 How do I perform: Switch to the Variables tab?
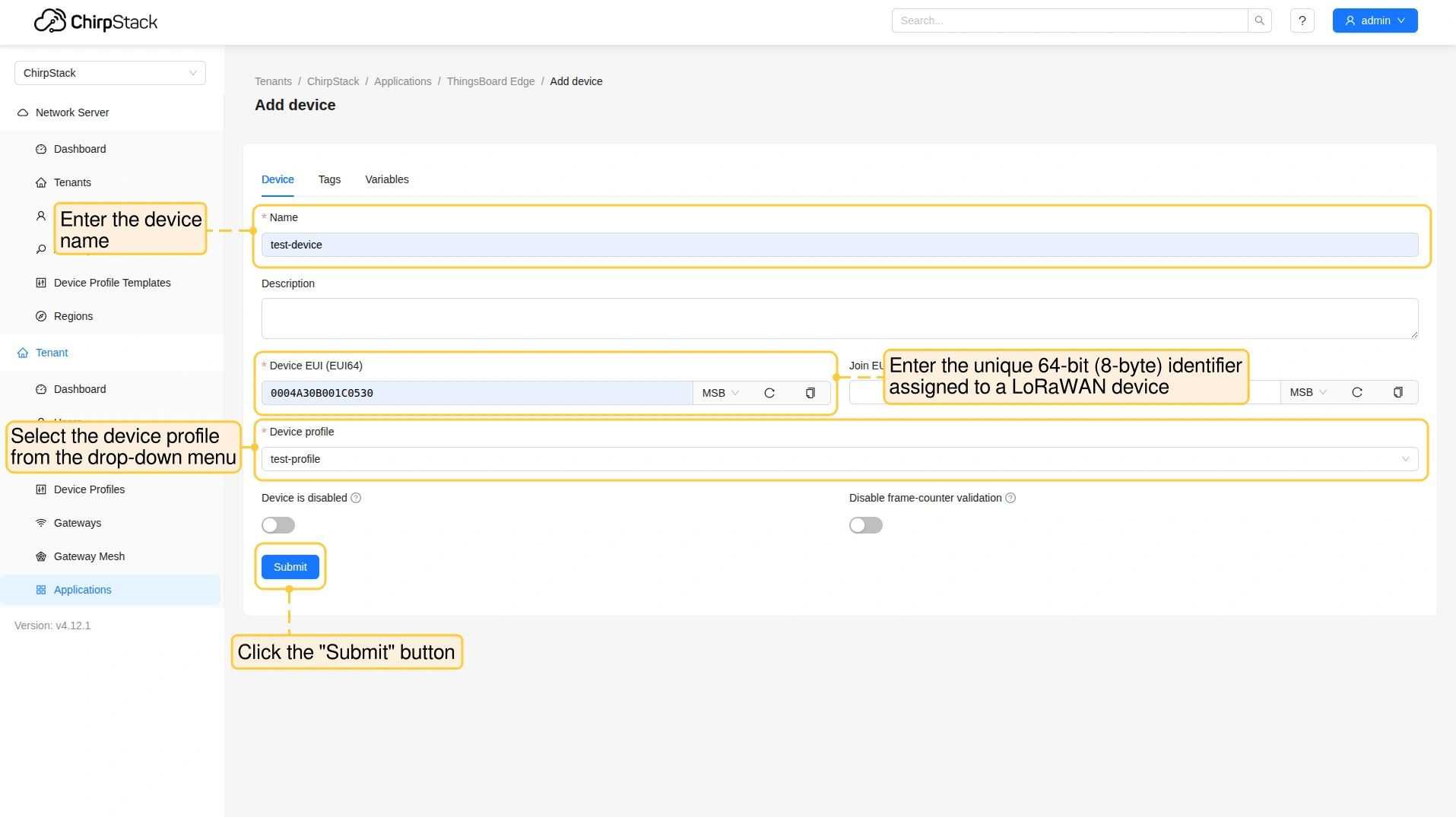coord(386,179)
